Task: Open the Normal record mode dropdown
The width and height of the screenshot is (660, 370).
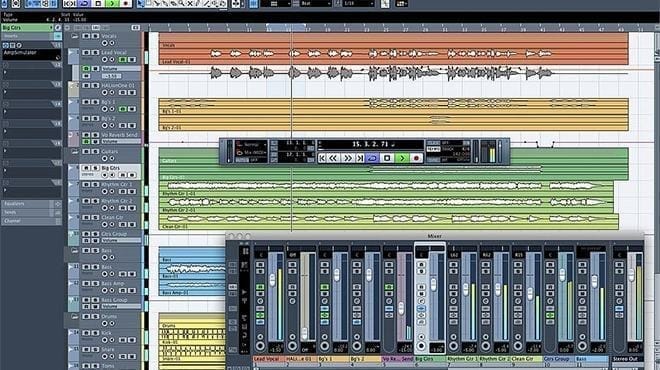Action: pyautogui.click(x=252, y=144)
